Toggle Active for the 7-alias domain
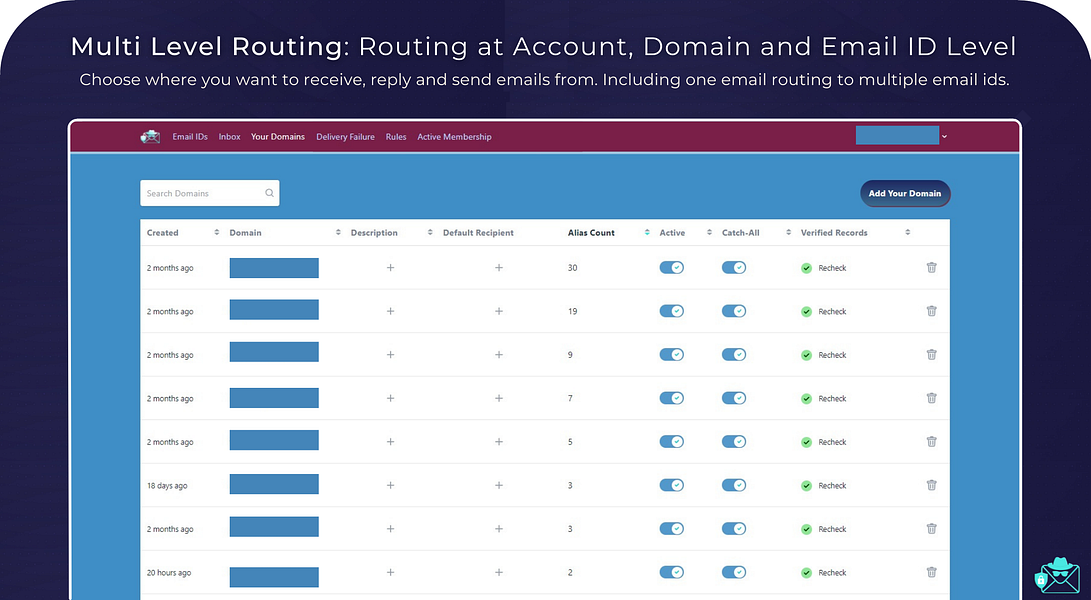Viewport: 1091px width, 600px height. click(x=671, y=398)
